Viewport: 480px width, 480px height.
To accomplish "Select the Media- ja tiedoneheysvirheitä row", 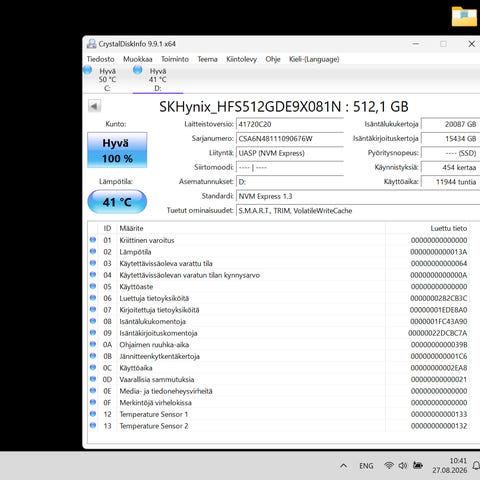I will click(x=278, y=391).
